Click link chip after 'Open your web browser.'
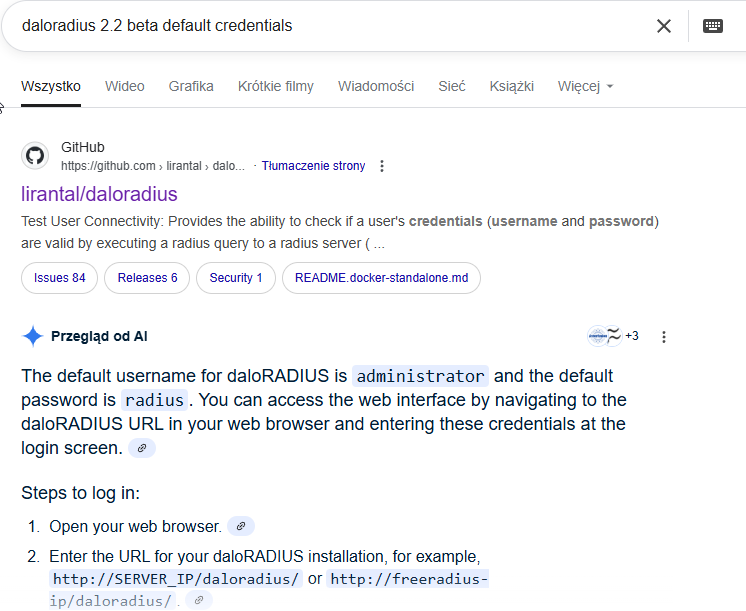Viewport: 746px width, 611px height. 241,526
